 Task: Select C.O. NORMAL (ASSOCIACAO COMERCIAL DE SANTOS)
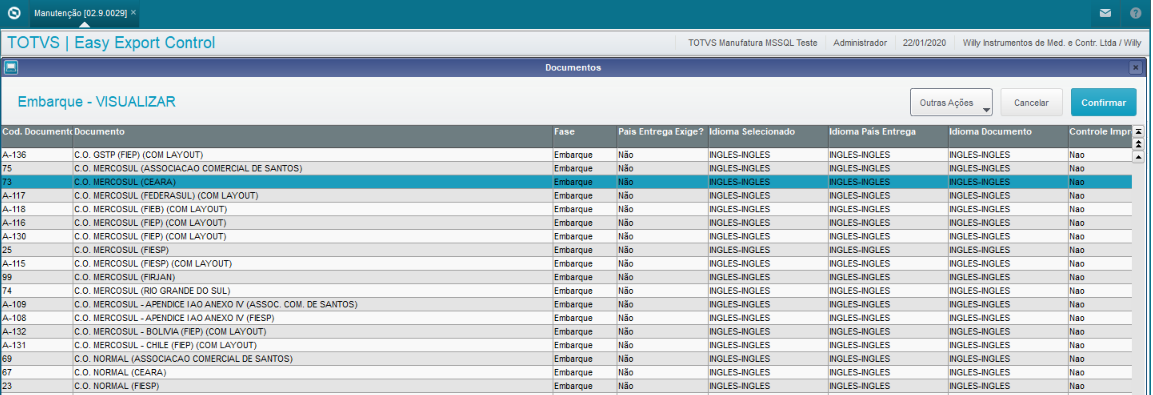566,359
